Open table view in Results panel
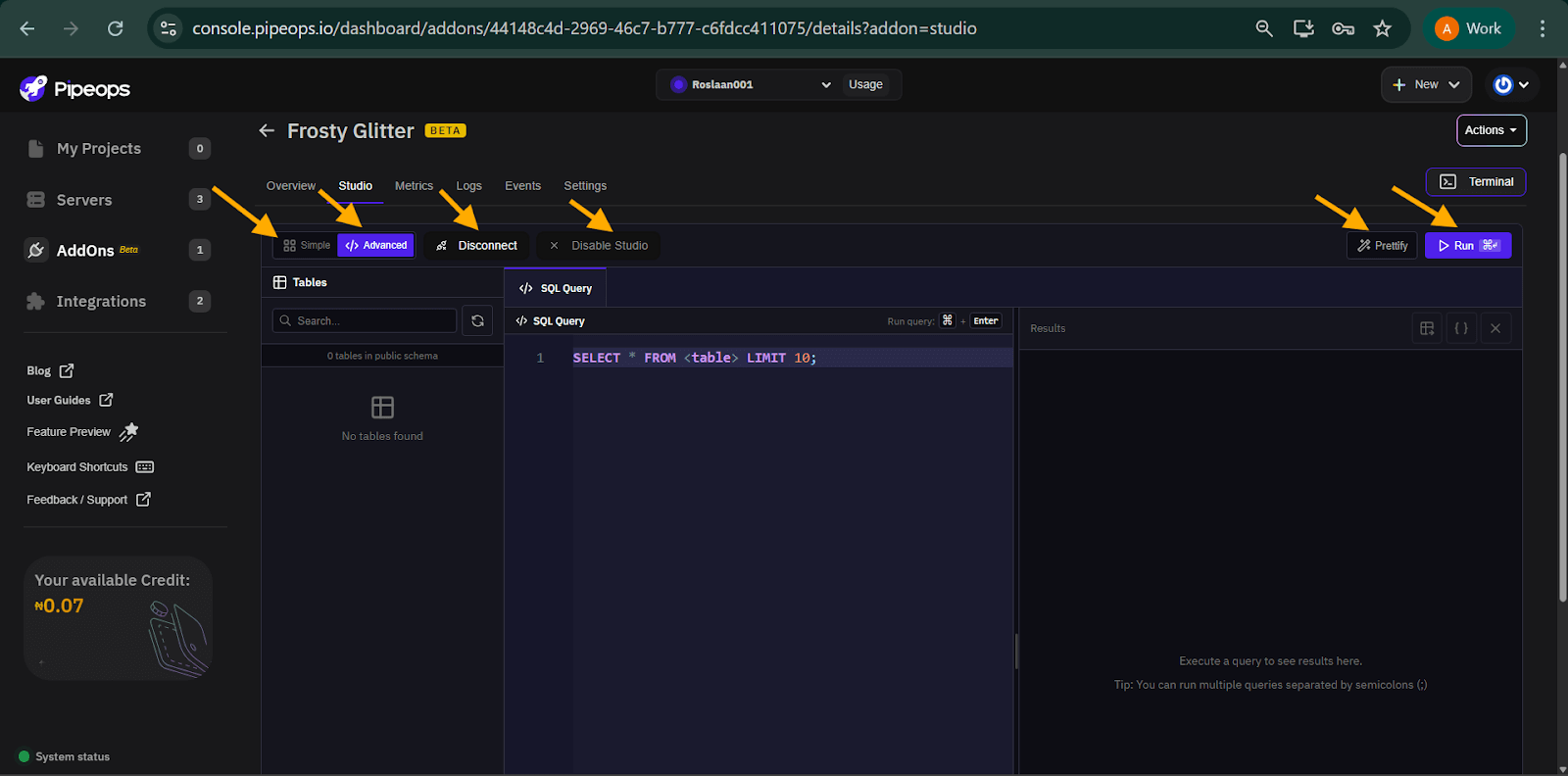The height and width of the screenshot is (776, 1568). pyautogui.click(x=1427, y=328)
